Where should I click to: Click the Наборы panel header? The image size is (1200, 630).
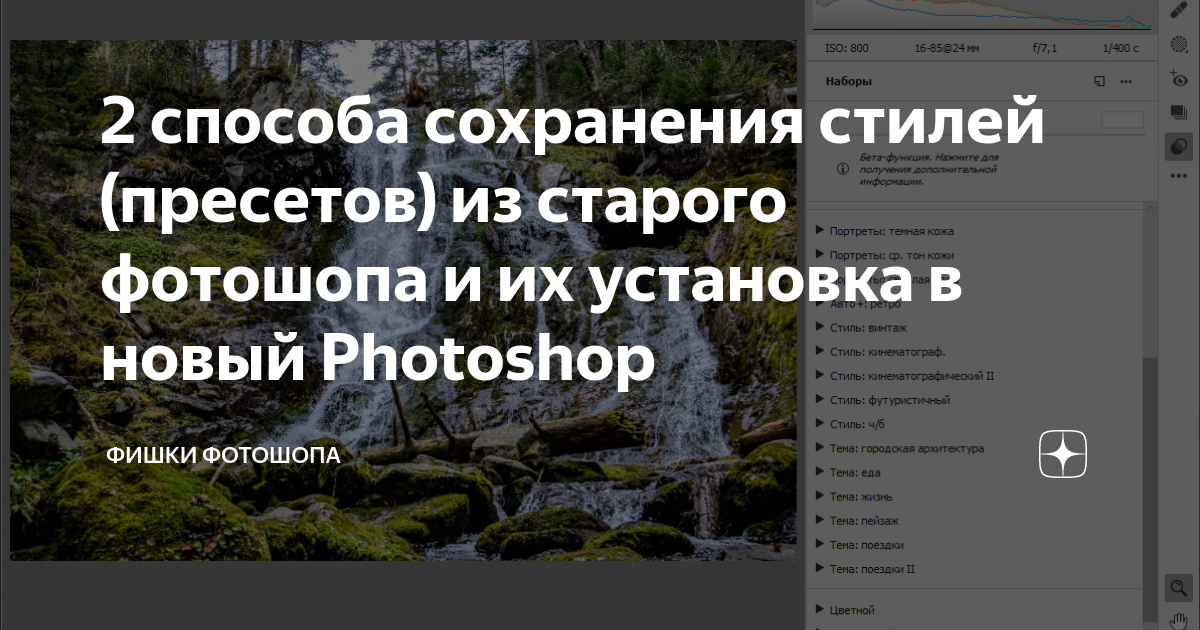(848, 81)
